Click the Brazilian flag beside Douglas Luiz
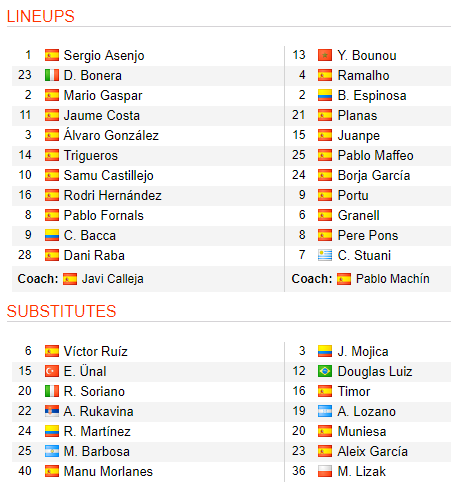 pos(325,371)
